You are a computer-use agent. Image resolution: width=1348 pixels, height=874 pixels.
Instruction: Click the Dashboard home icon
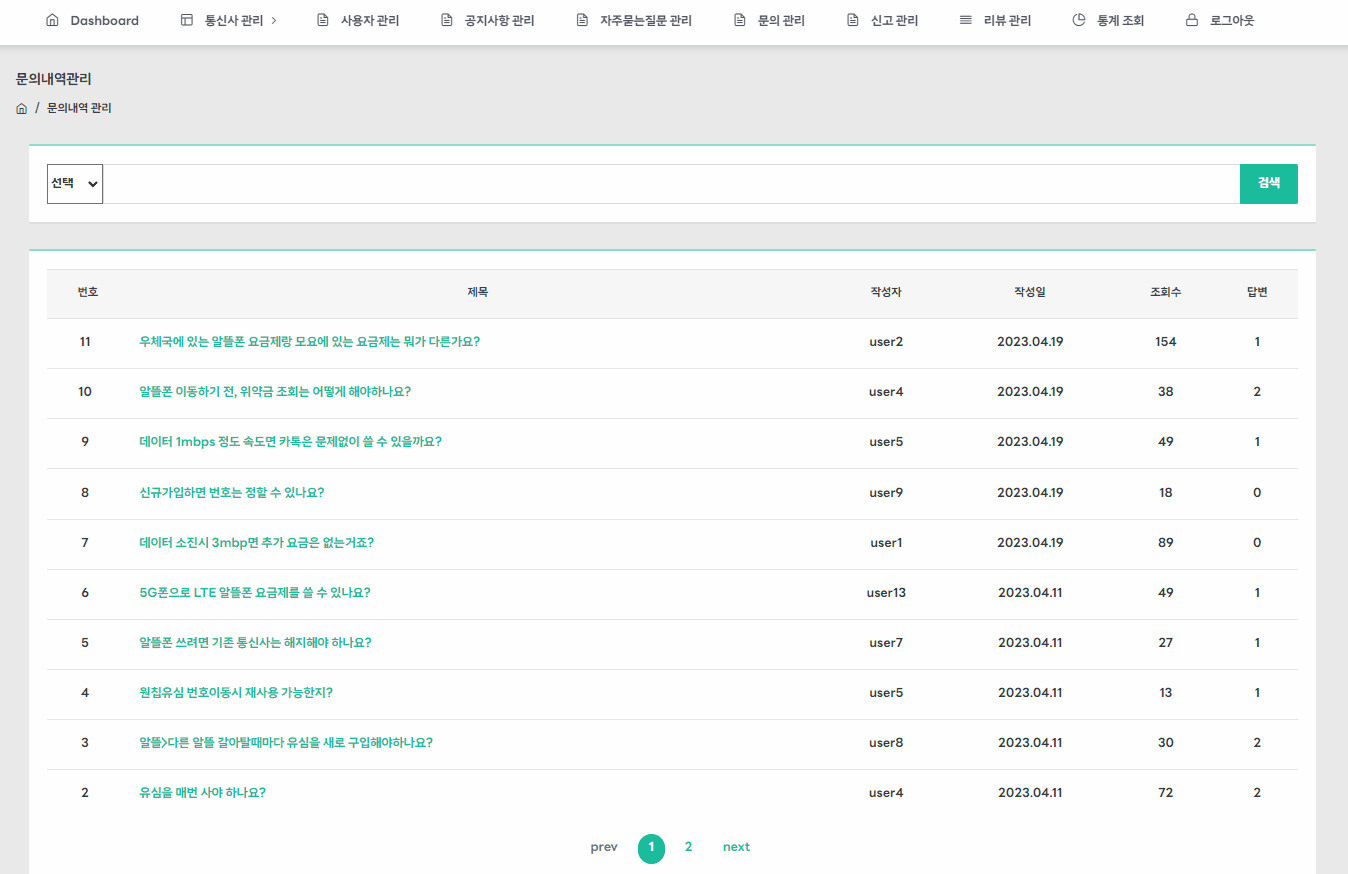(x=51, y=19)
